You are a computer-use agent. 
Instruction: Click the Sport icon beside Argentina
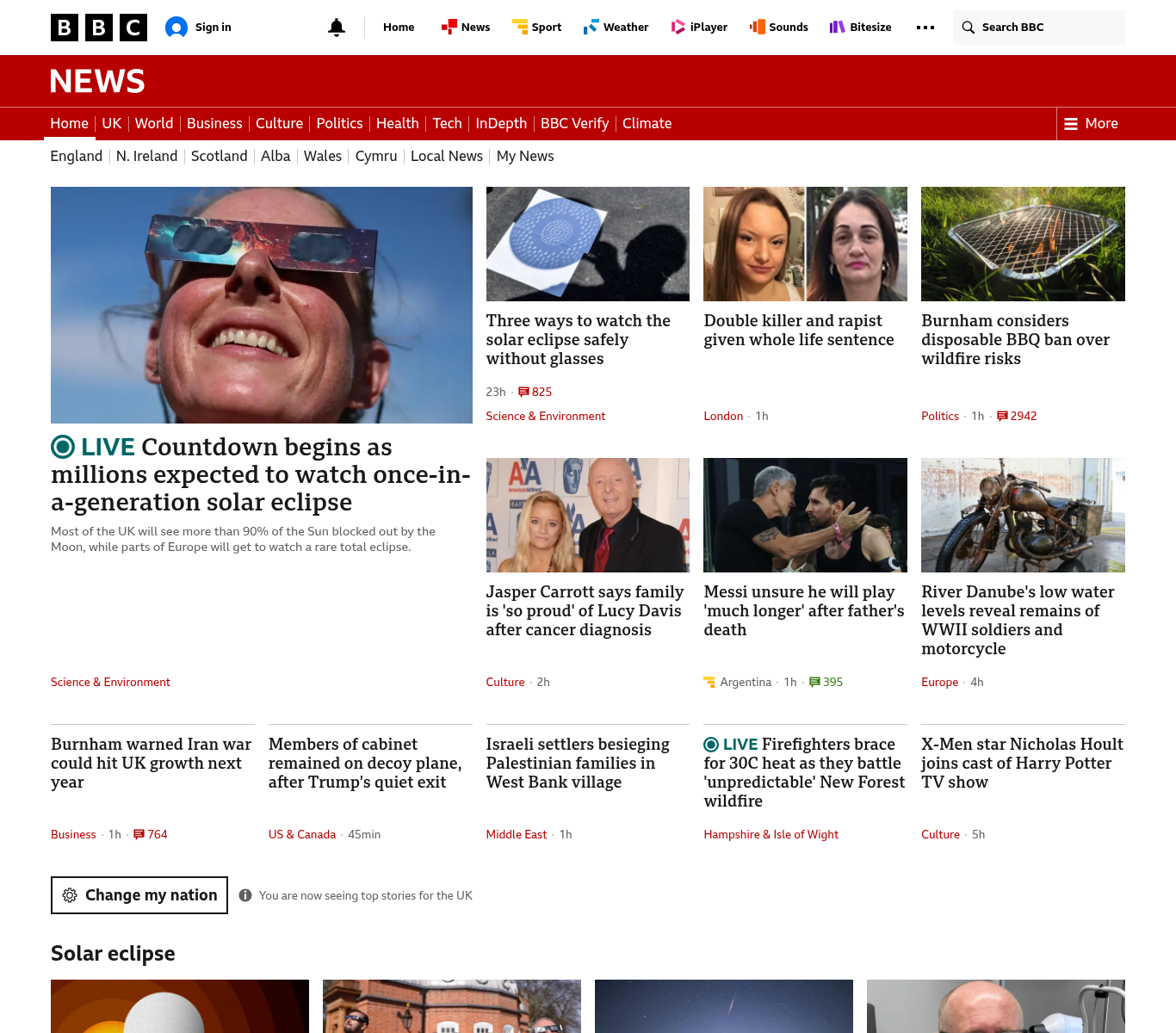pyautogui.click(x=709, y=682)
